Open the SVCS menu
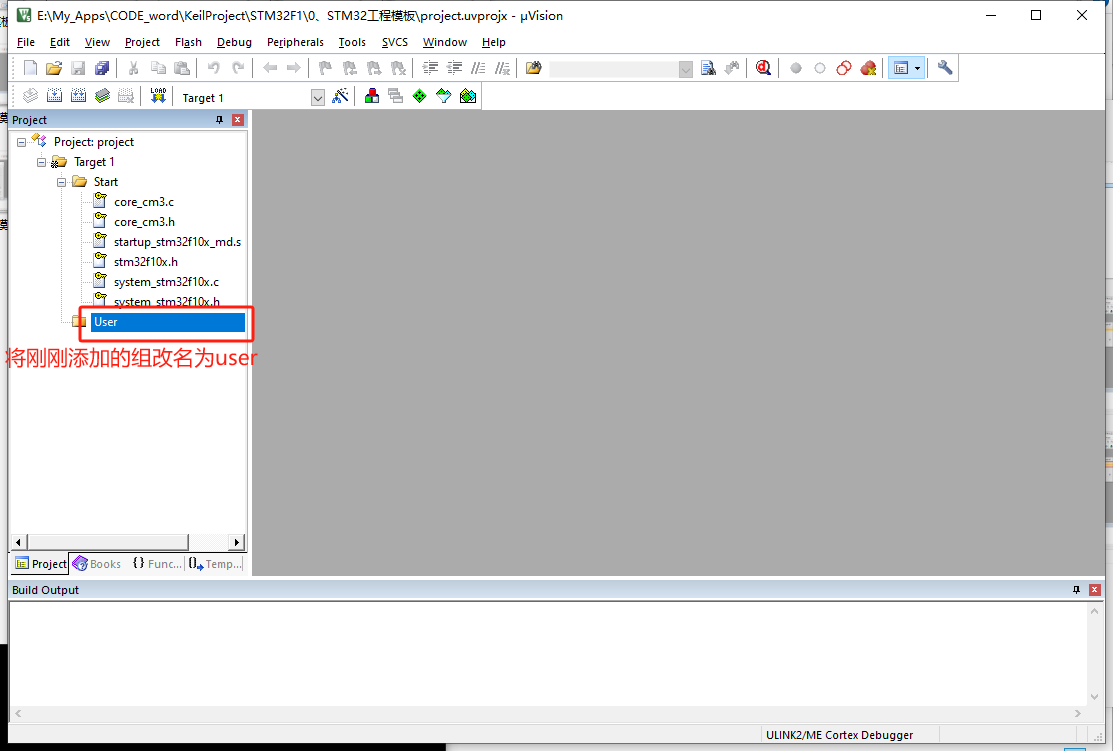The height and width of the screenshot is (751, 1113). [395, 42]
